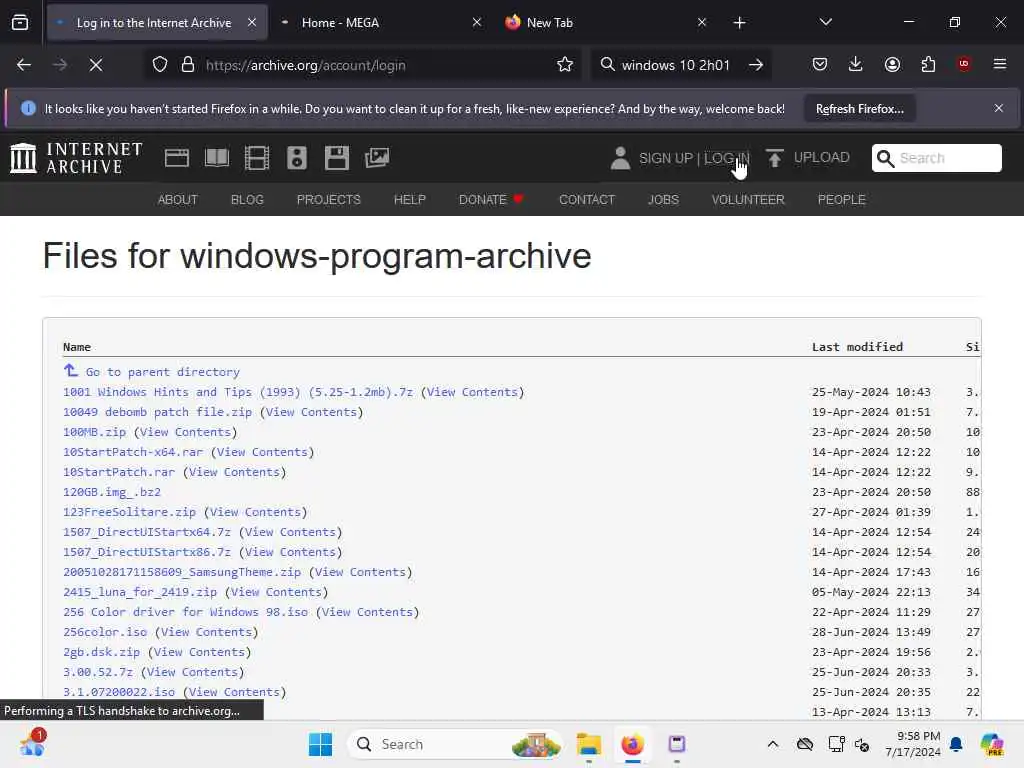
Task: Click the UPLOAD link
Action: (822, 157)
